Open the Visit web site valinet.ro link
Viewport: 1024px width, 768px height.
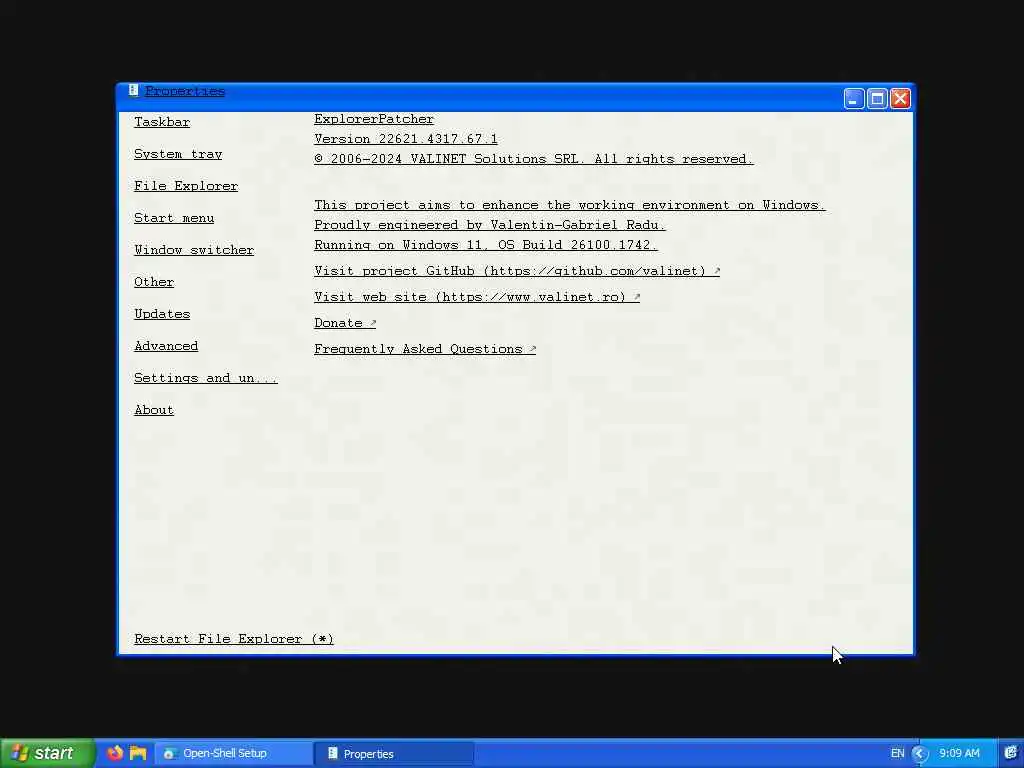coord(477,297)
